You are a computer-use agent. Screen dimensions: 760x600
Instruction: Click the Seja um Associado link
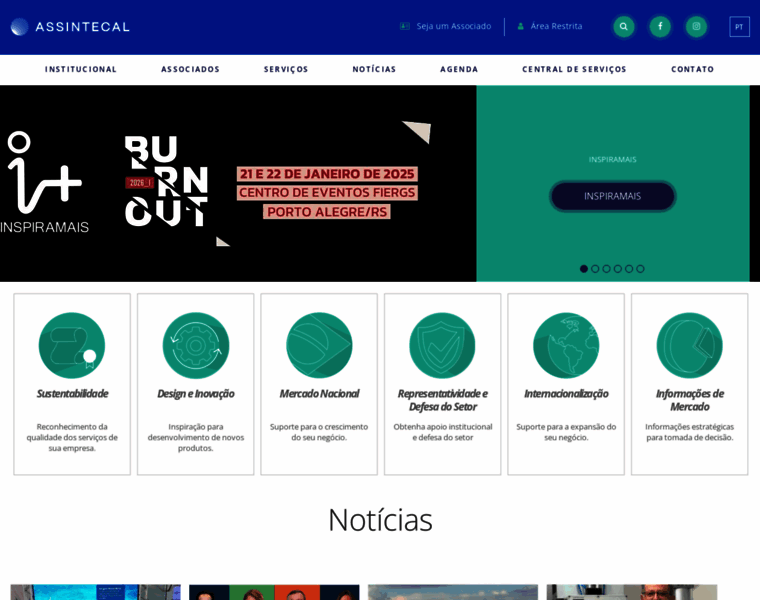click(454, 26)
